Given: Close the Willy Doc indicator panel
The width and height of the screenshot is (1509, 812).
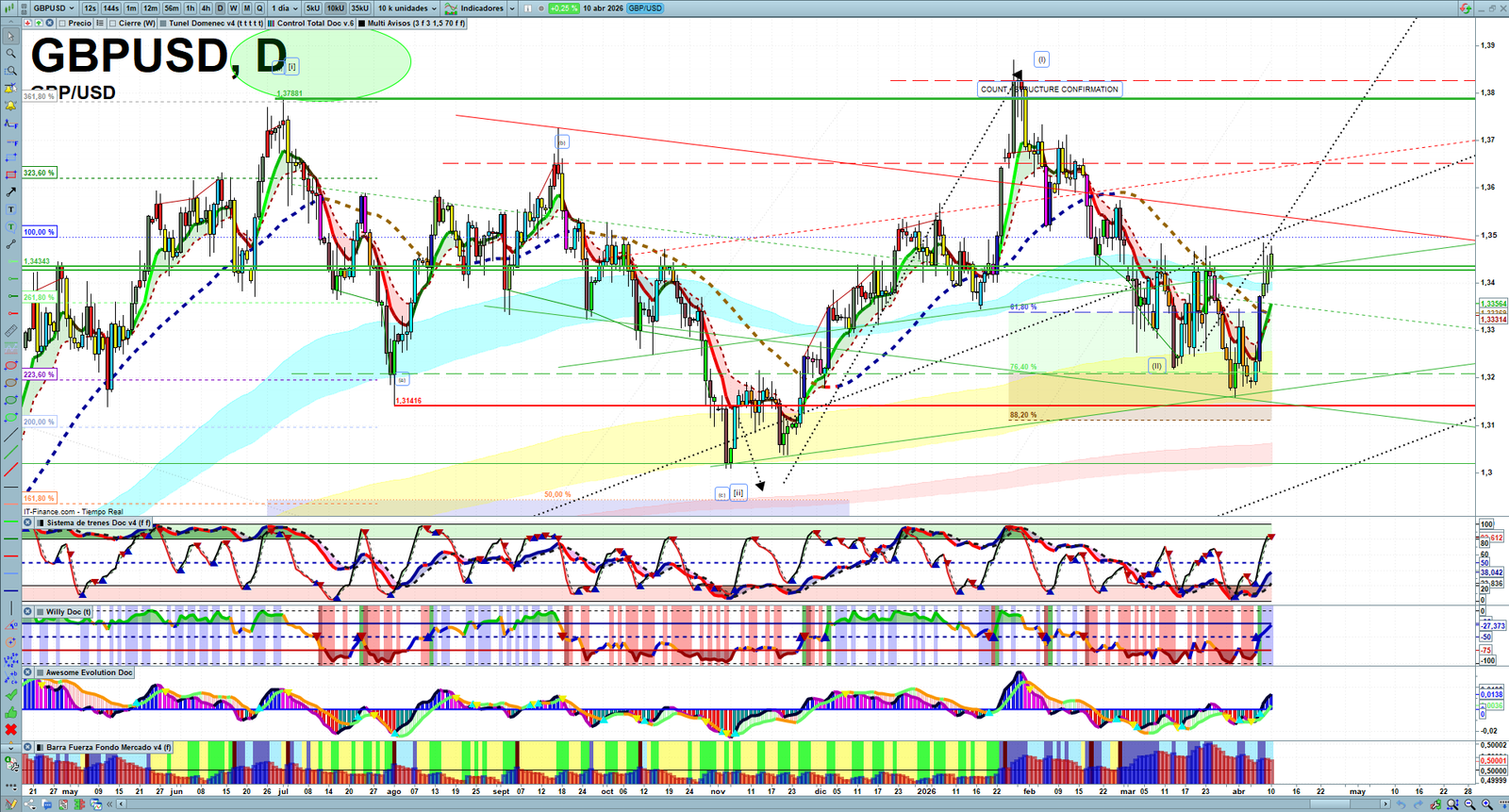Looking at the screenshot, I should click(x=28, y=611).
